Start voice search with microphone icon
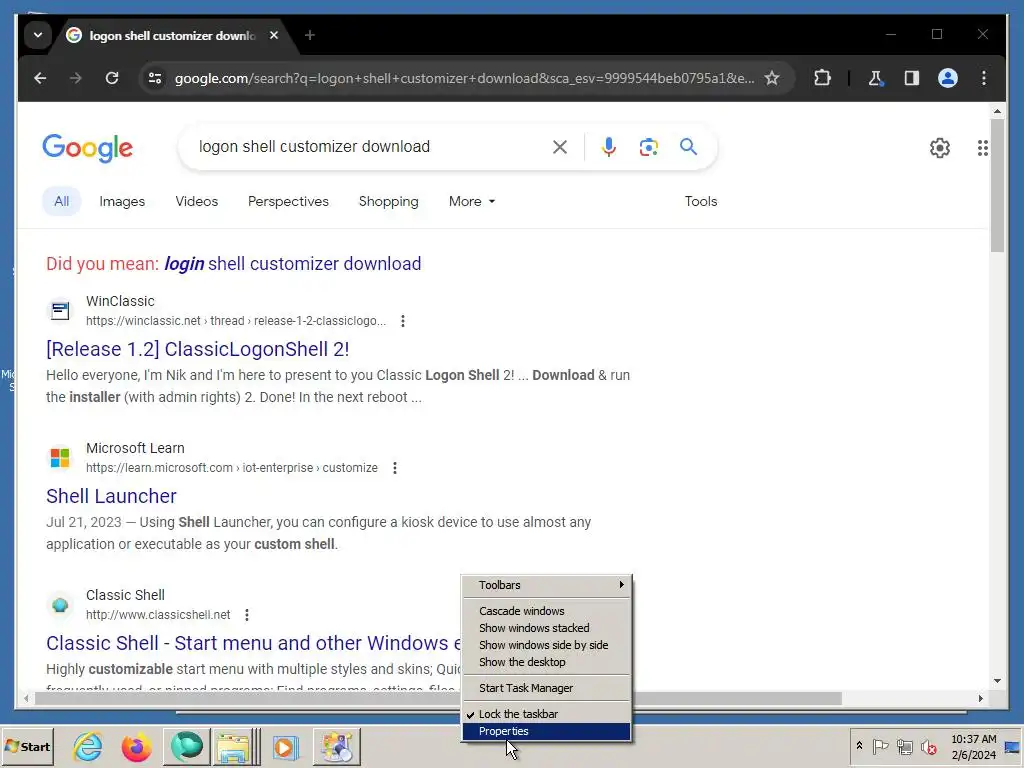 pyautogui.click(x=609, y=147)
